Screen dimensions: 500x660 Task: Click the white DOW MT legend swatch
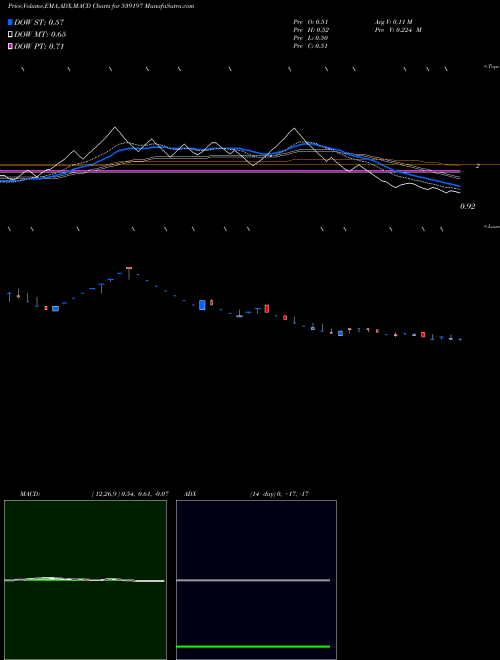(11, 34)
